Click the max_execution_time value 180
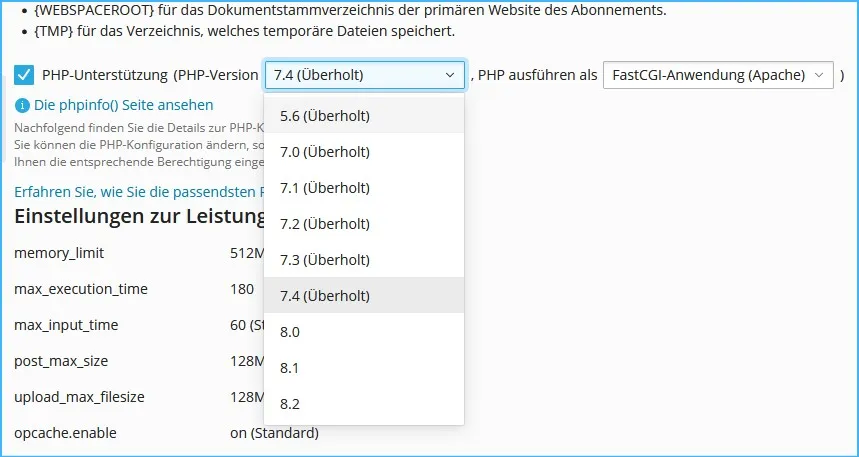The width and height of the screenshot is (859, 457). pyautogui.click(x=242, y=289)
